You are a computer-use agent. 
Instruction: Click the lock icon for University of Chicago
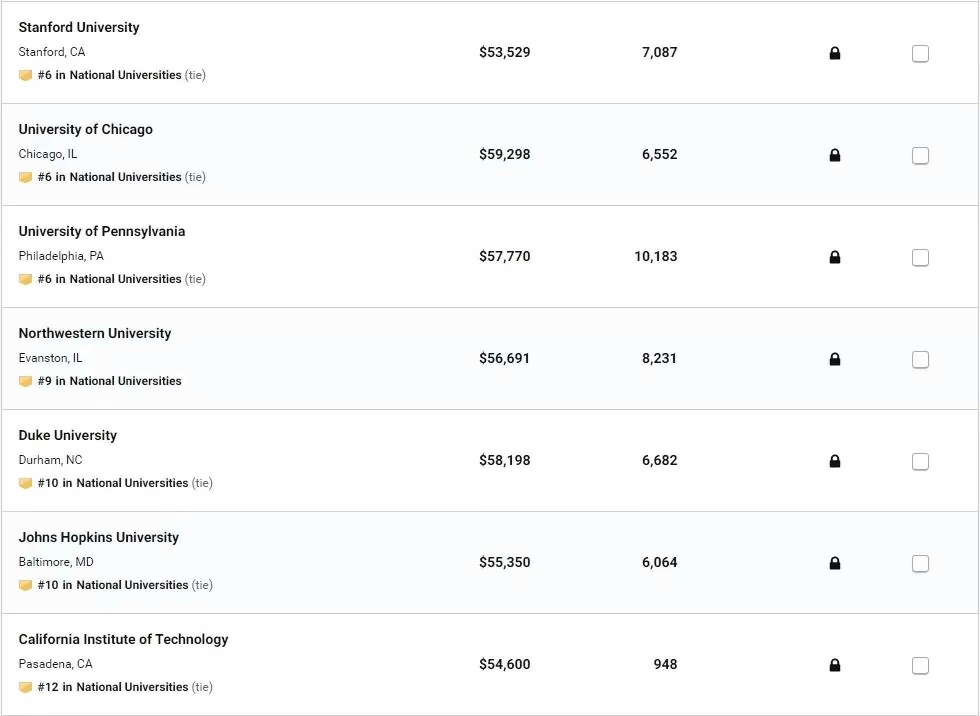(x=835, y=155)
